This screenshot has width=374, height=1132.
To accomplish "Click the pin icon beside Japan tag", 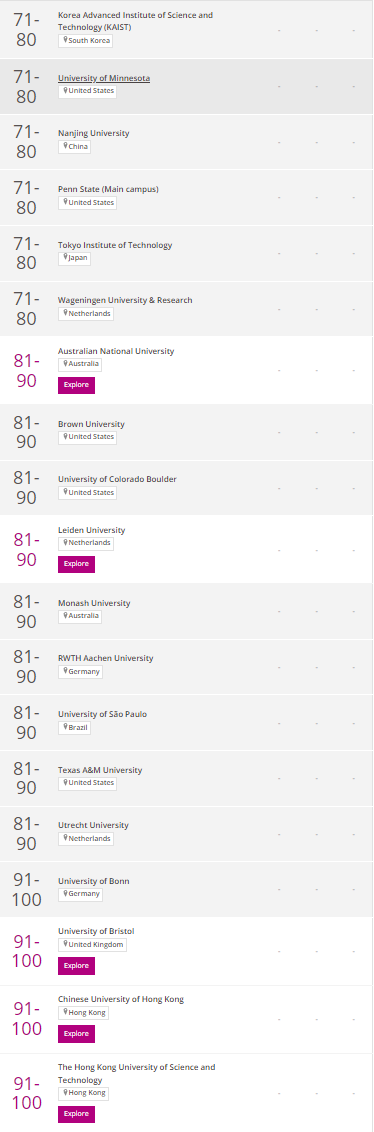I will coord(65,258).
